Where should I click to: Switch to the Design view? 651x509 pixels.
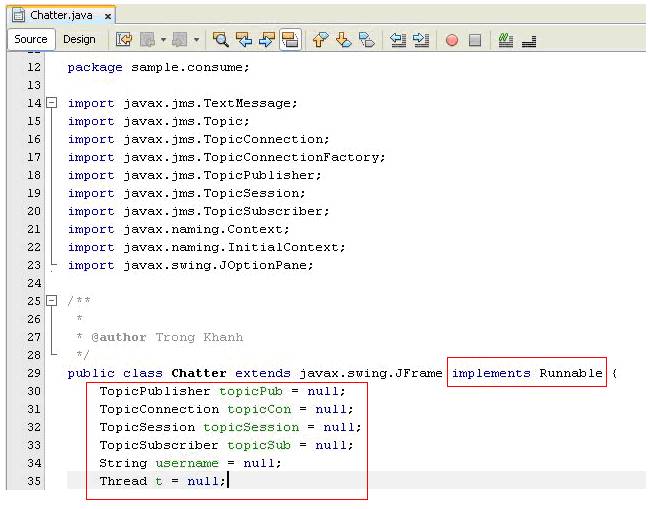[x=79, y=39]
